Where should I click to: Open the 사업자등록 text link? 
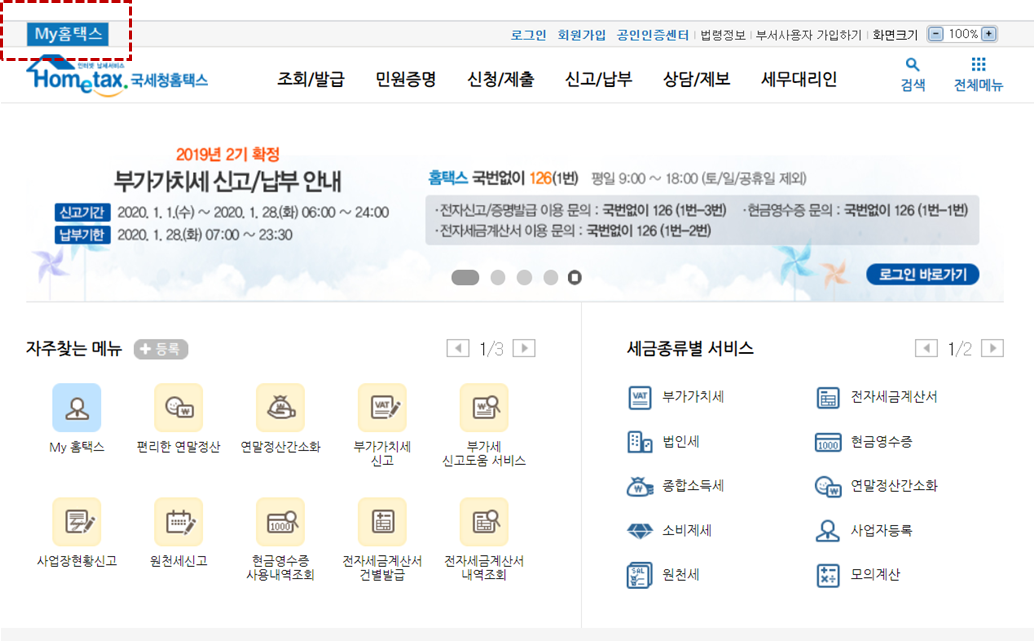pyautogui.click(x=881, y=530)
